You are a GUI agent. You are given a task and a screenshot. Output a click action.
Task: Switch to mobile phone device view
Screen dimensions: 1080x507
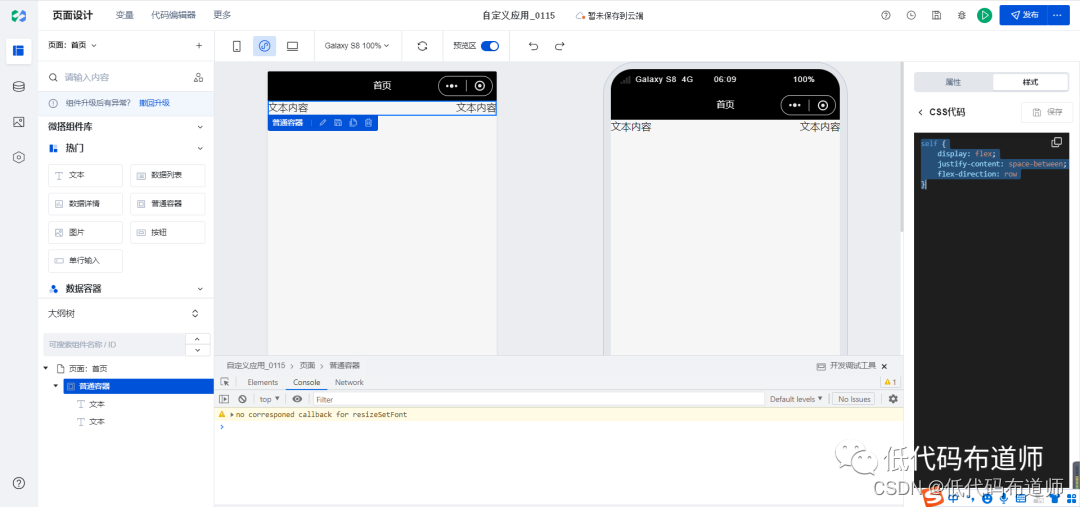tap(237, 46)
